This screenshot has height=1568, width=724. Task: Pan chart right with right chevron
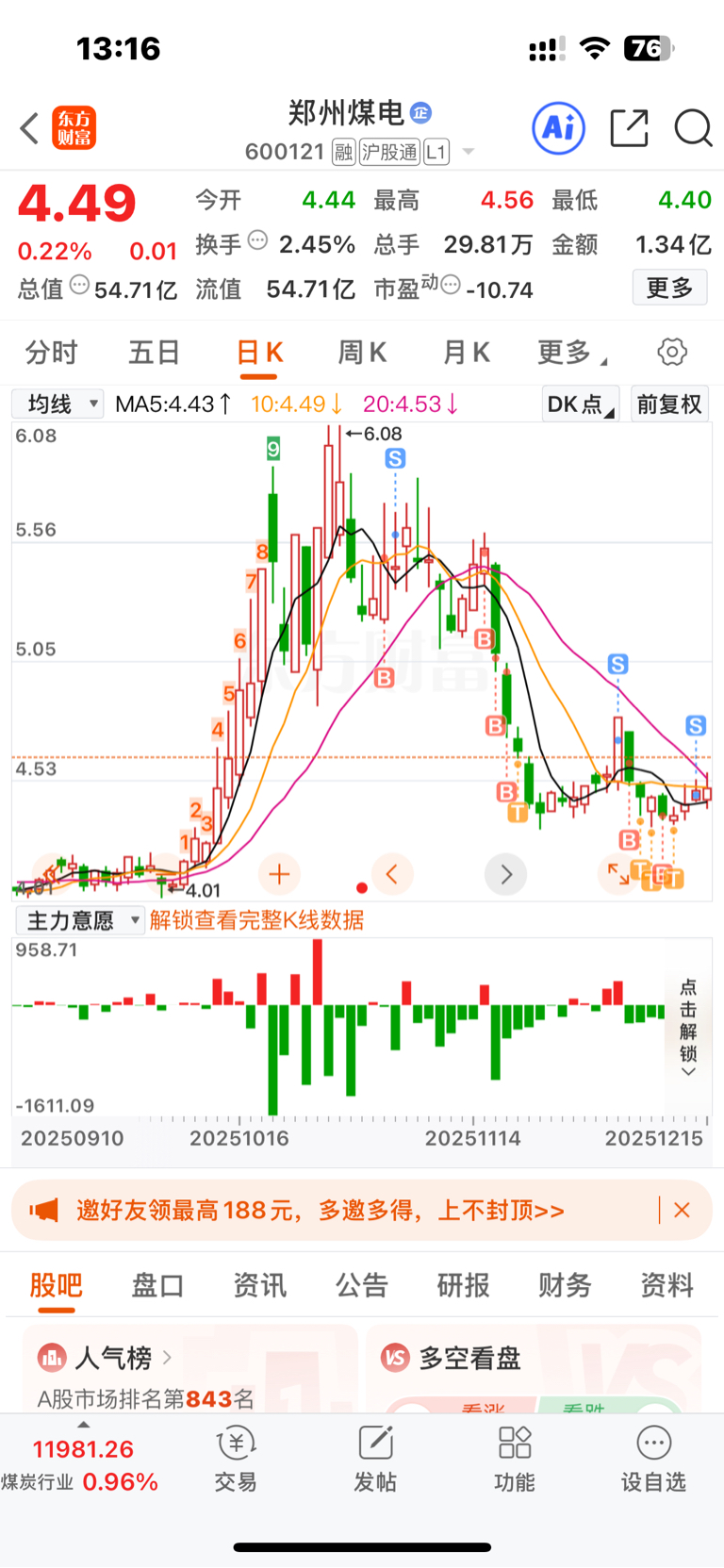[506, 875]
